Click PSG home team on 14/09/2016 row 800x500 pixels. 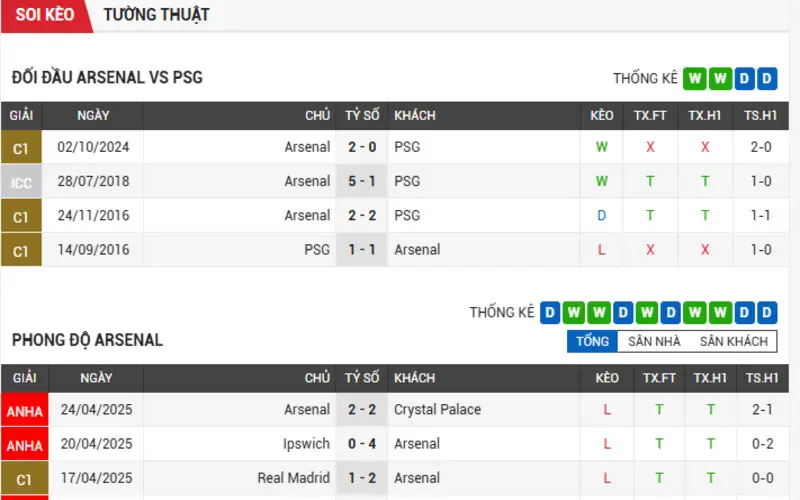coord(317,249)
